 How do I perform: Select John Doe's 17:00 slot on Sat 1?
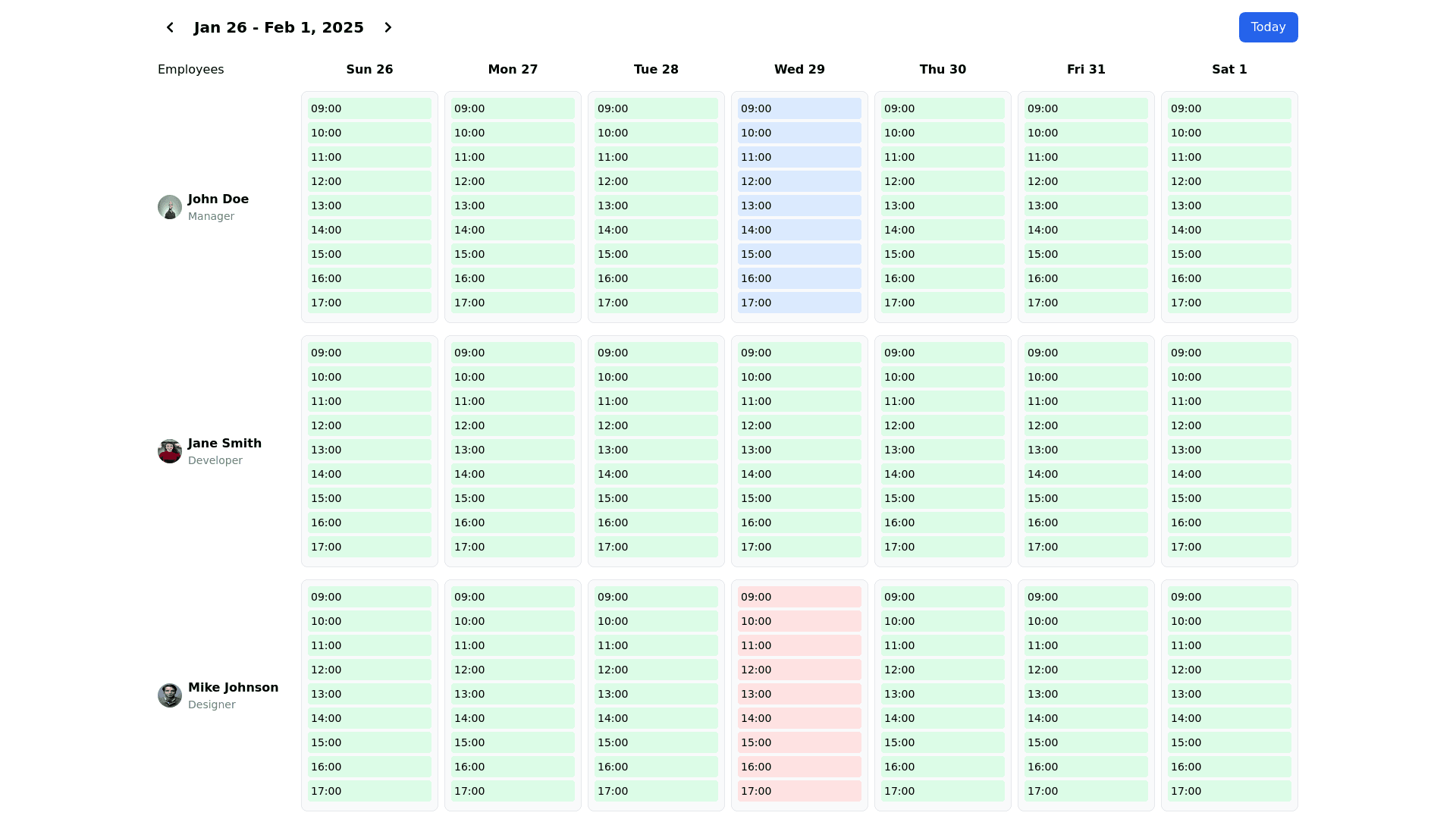pos(1229,303)
